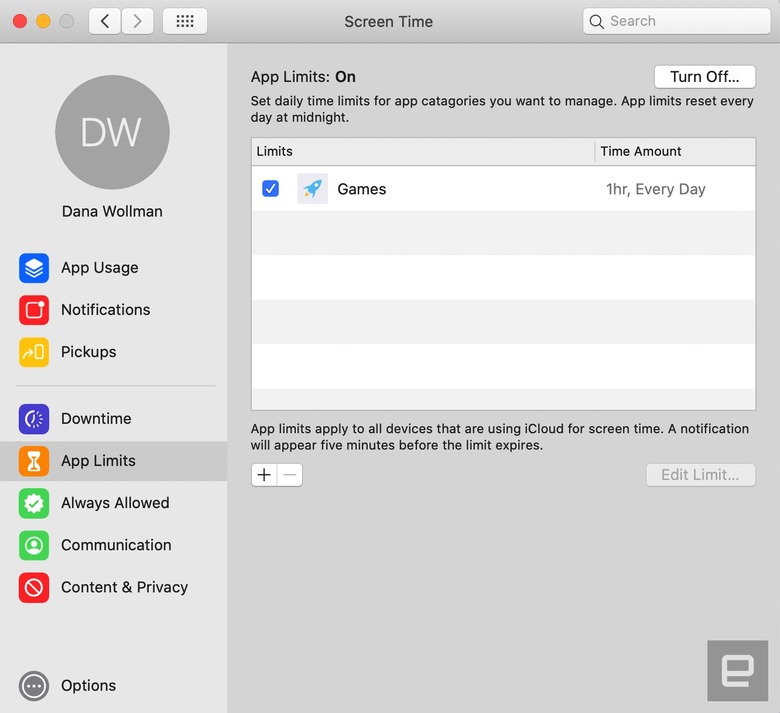Open the App Usage icon in sidebar

point(34,268)
